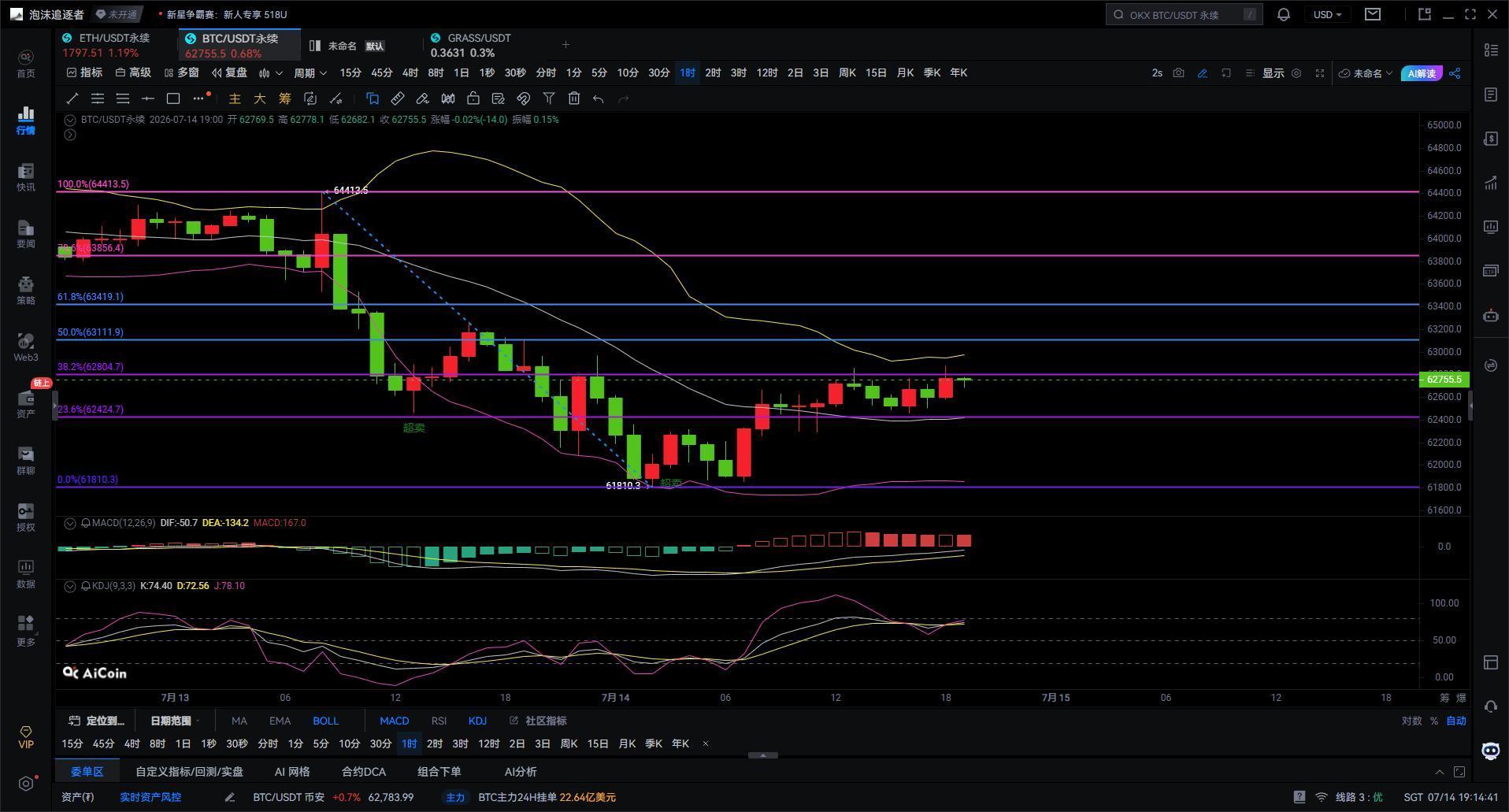
Task: Open the AI 网格 tab
Action: 292,772
